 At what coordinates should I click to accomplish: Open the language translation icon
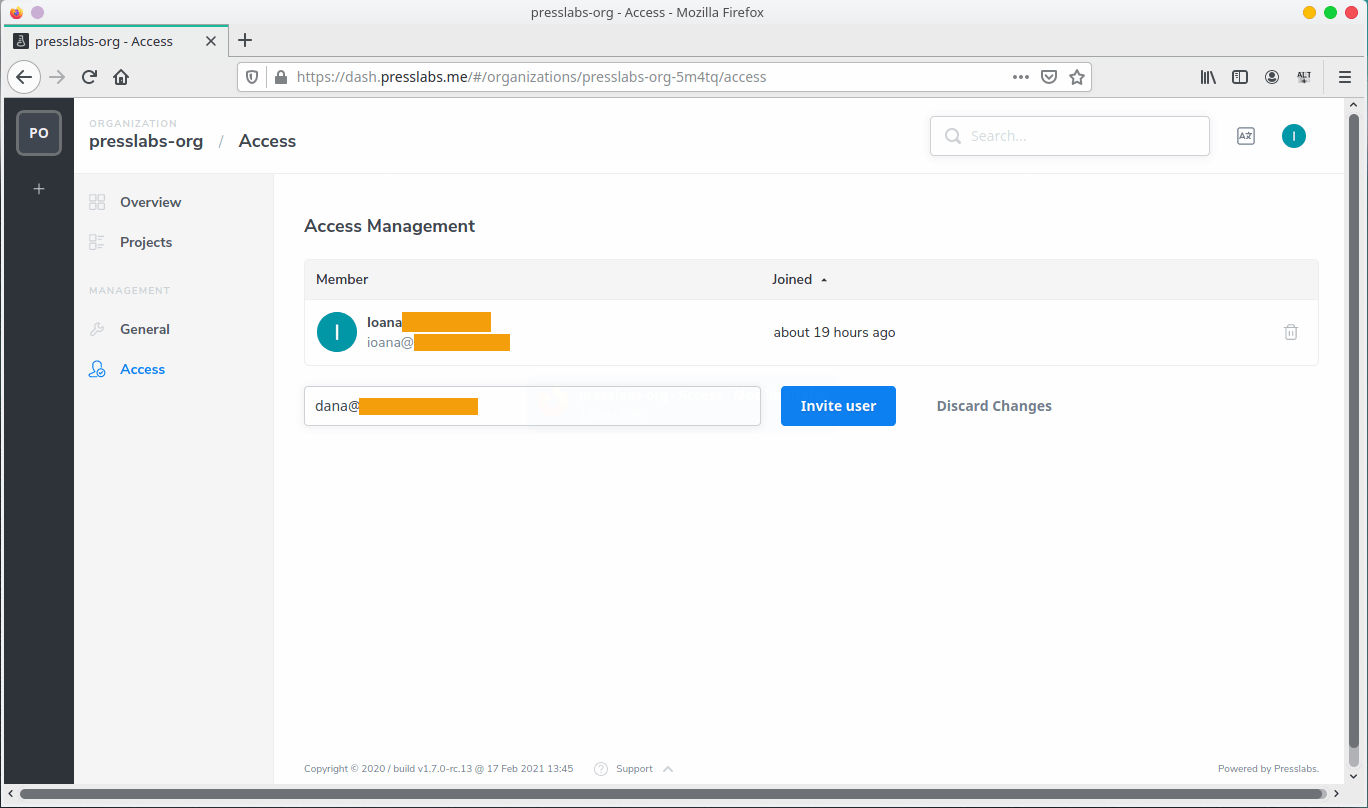[1246, 136]
